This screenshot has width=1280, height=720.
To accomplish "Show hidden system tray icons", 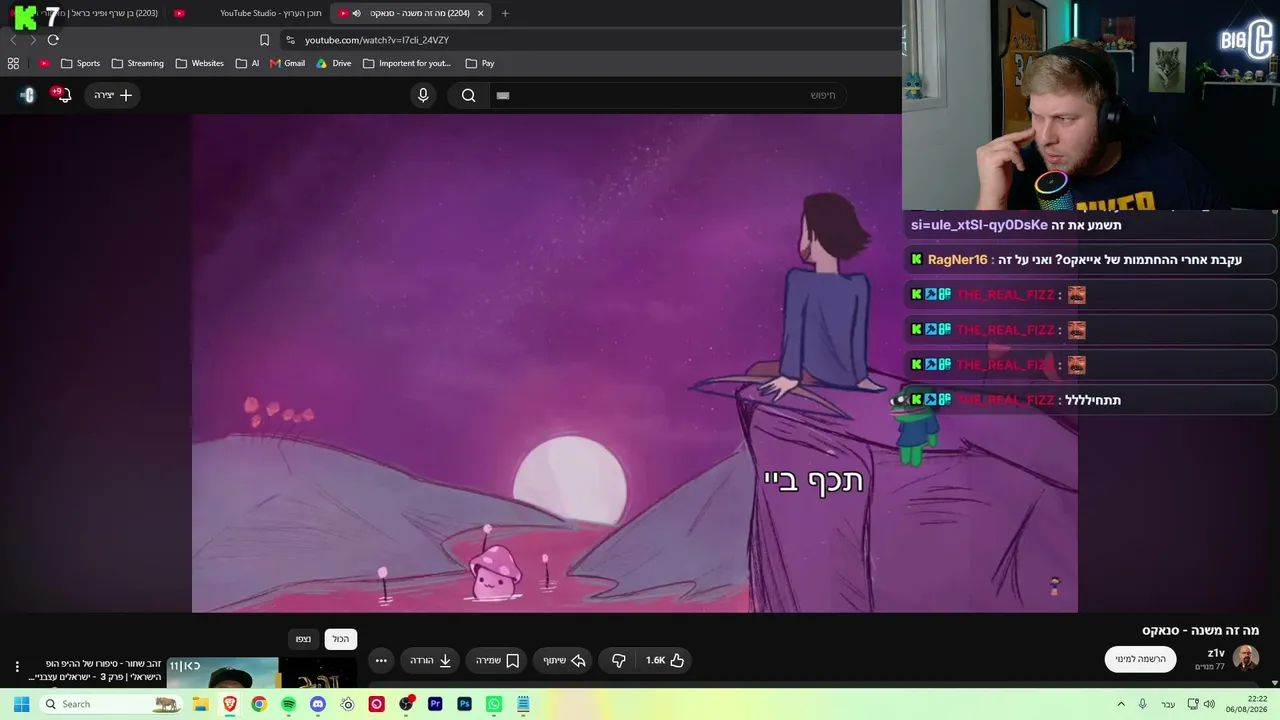I will click(1121, 704).
